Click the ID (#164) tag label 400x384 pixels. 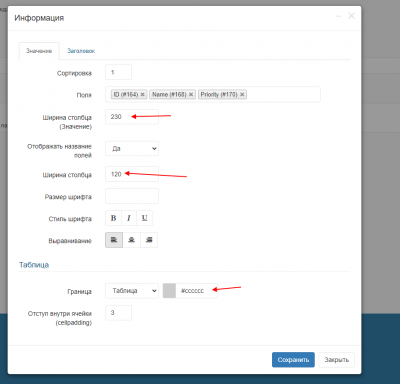click(126, 95)
